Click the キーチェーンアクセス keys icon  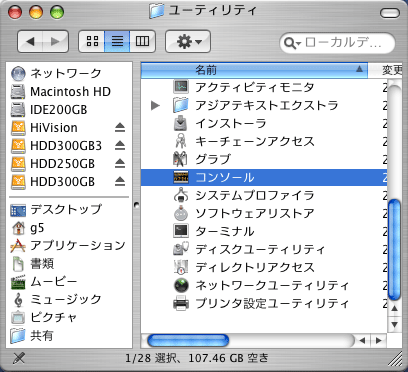[x=181, y=141]
